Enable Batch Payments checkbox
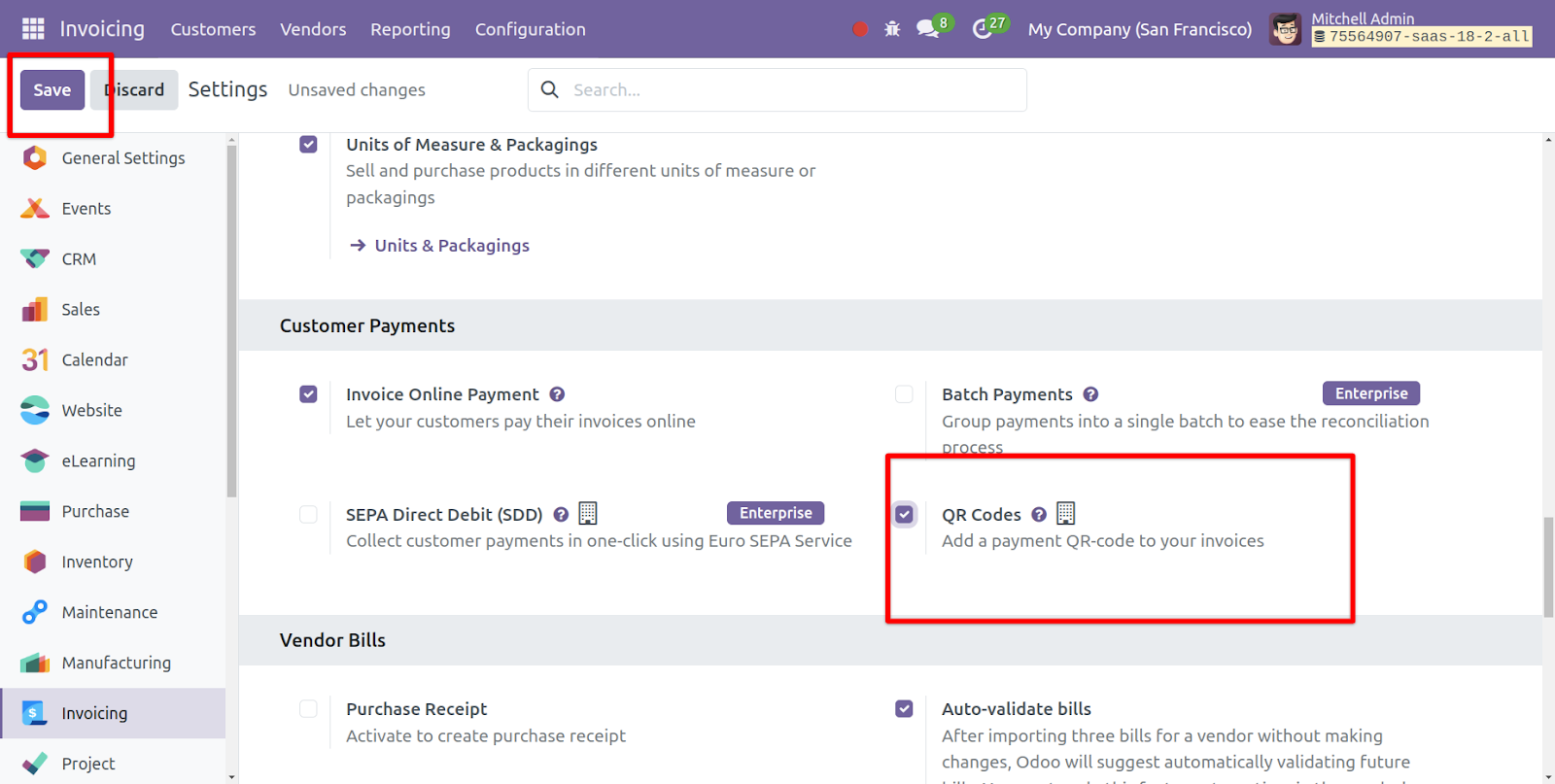1555x784 pixels. tap(904, 394)
